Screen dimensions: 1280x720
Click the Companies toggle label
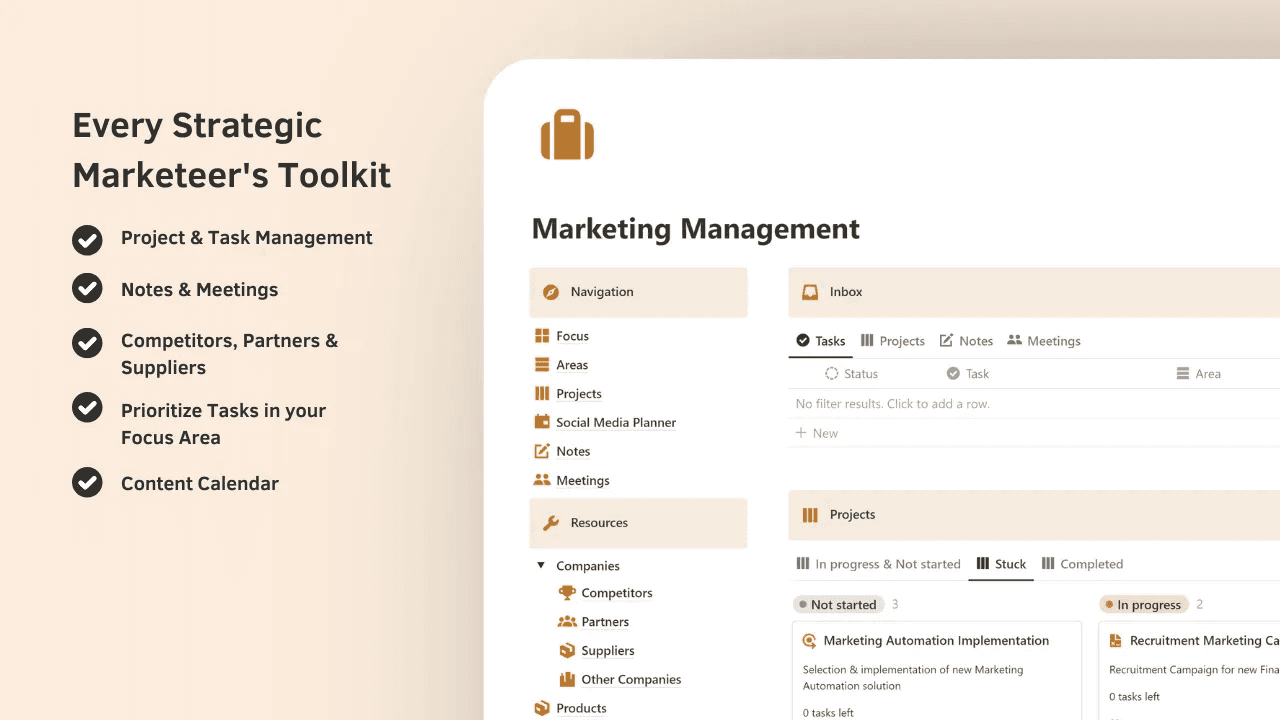coord(588,566)
